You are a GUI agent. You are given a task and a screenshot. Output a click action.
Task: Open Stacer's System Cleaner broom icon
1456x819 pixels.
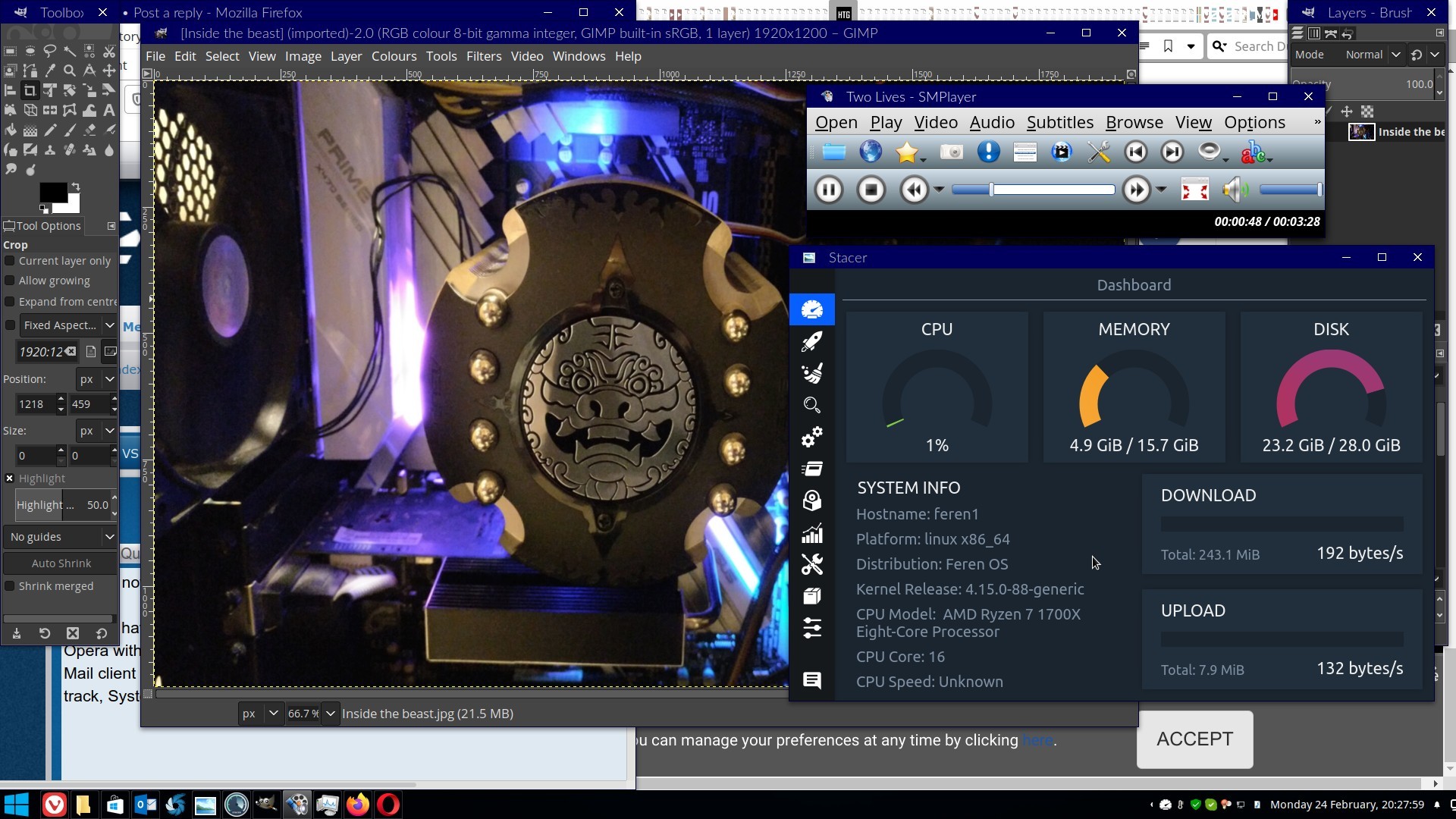point(811,373)
